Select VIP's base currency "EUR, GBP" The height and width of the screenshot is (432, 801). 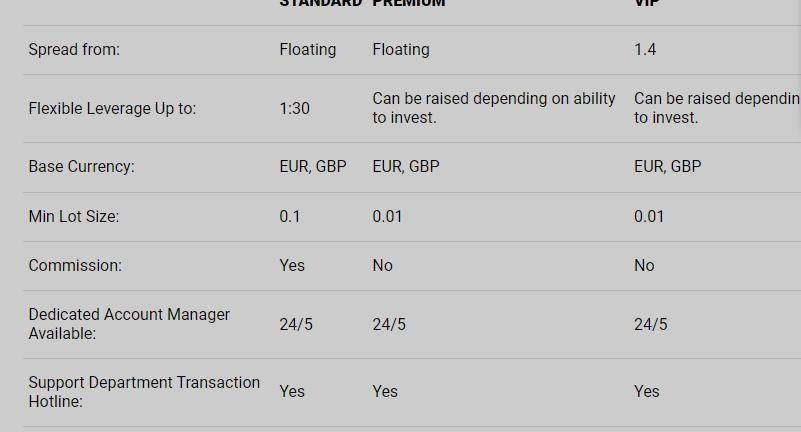pyautogui.click(x=668, y=167)
